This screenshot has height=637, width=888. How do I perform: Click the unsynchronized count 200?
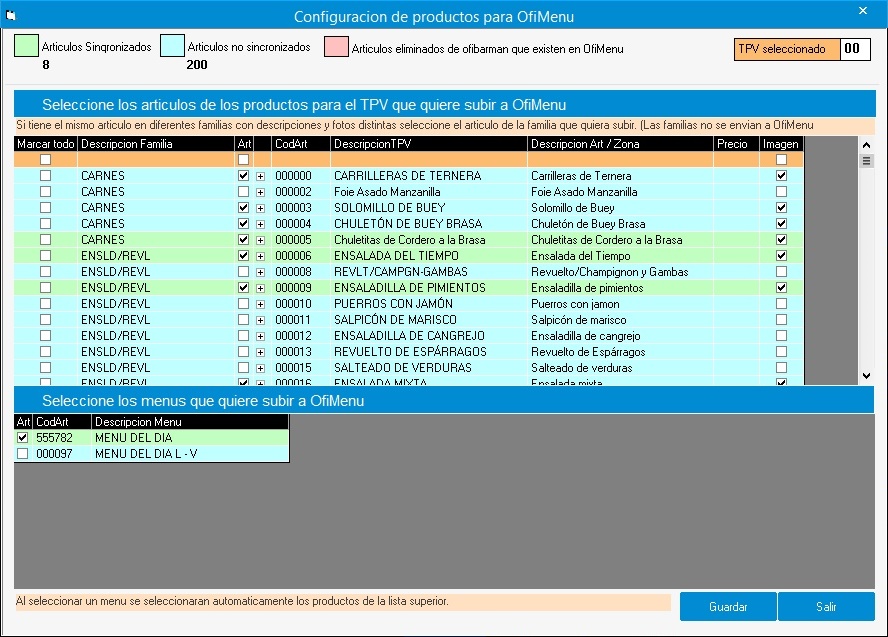point(197,65)
